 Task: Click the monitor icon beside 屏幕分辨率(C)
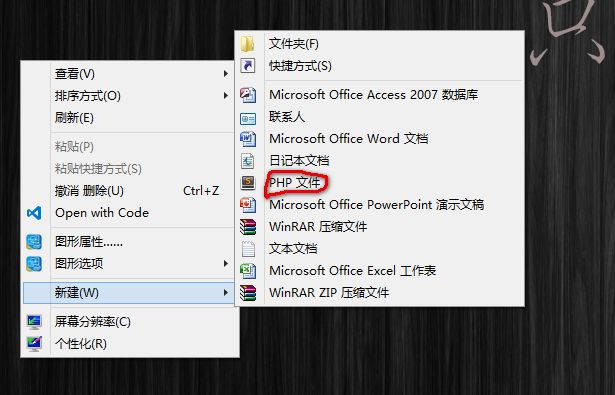tap(34, 322)
